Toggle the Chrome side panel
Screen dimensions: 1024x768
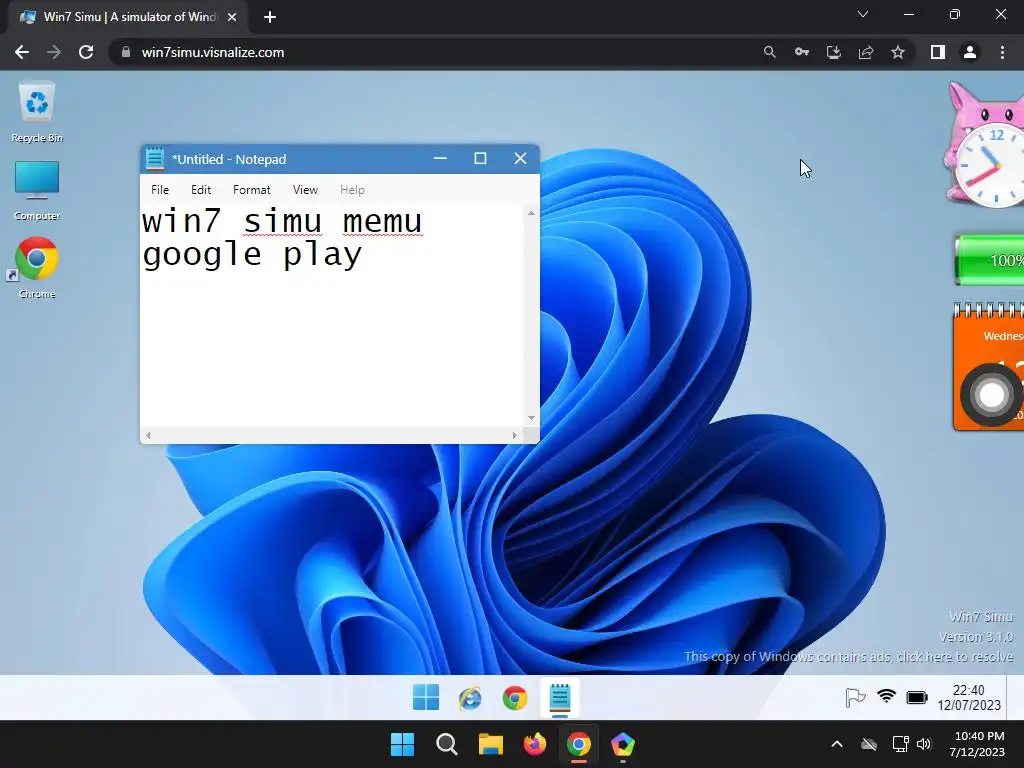click(938, 52)
